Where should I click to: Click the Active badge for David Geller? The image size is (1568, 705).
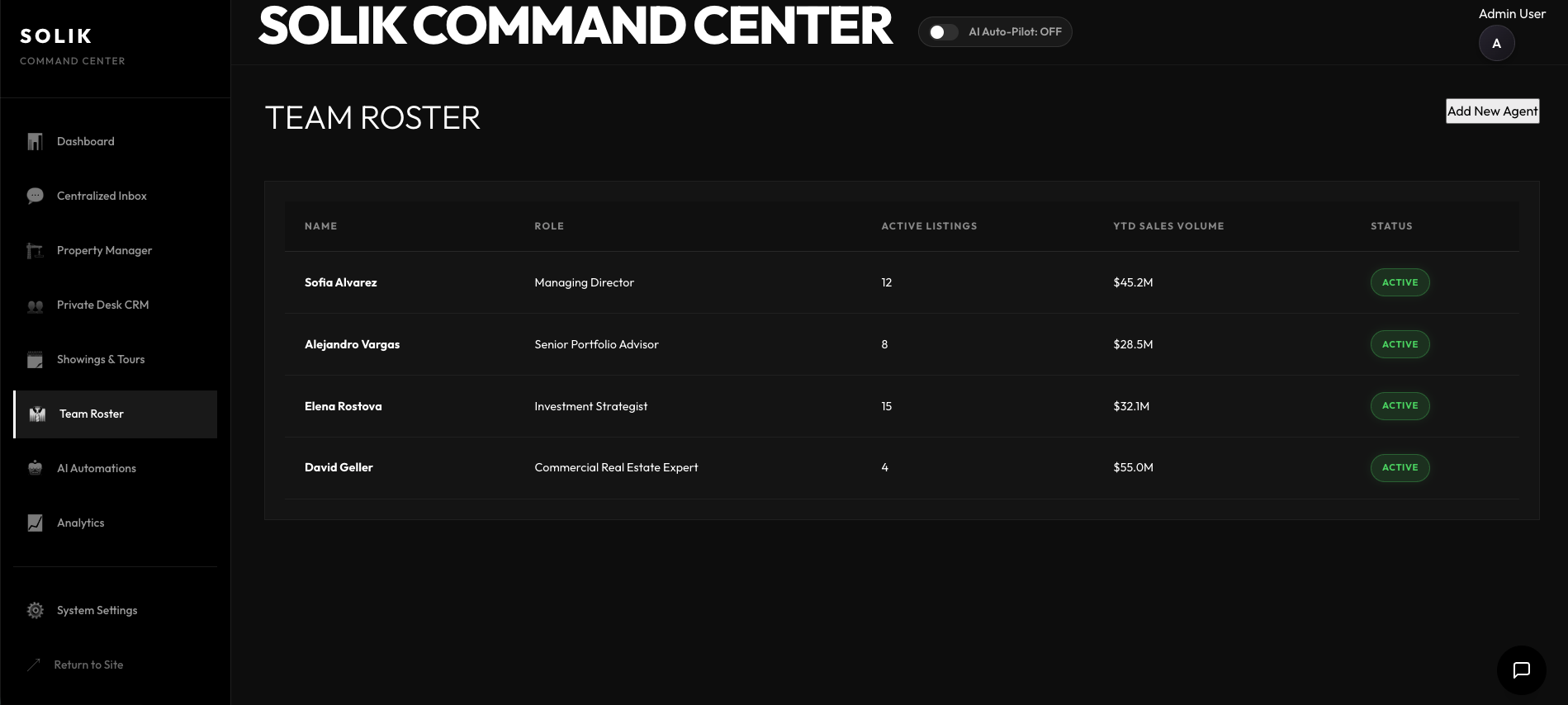pos(1400,467)
